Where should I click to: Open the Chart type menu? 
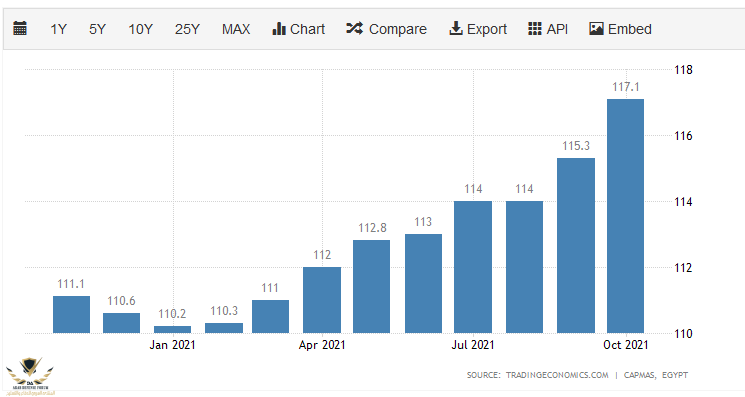tap(298, 29)
